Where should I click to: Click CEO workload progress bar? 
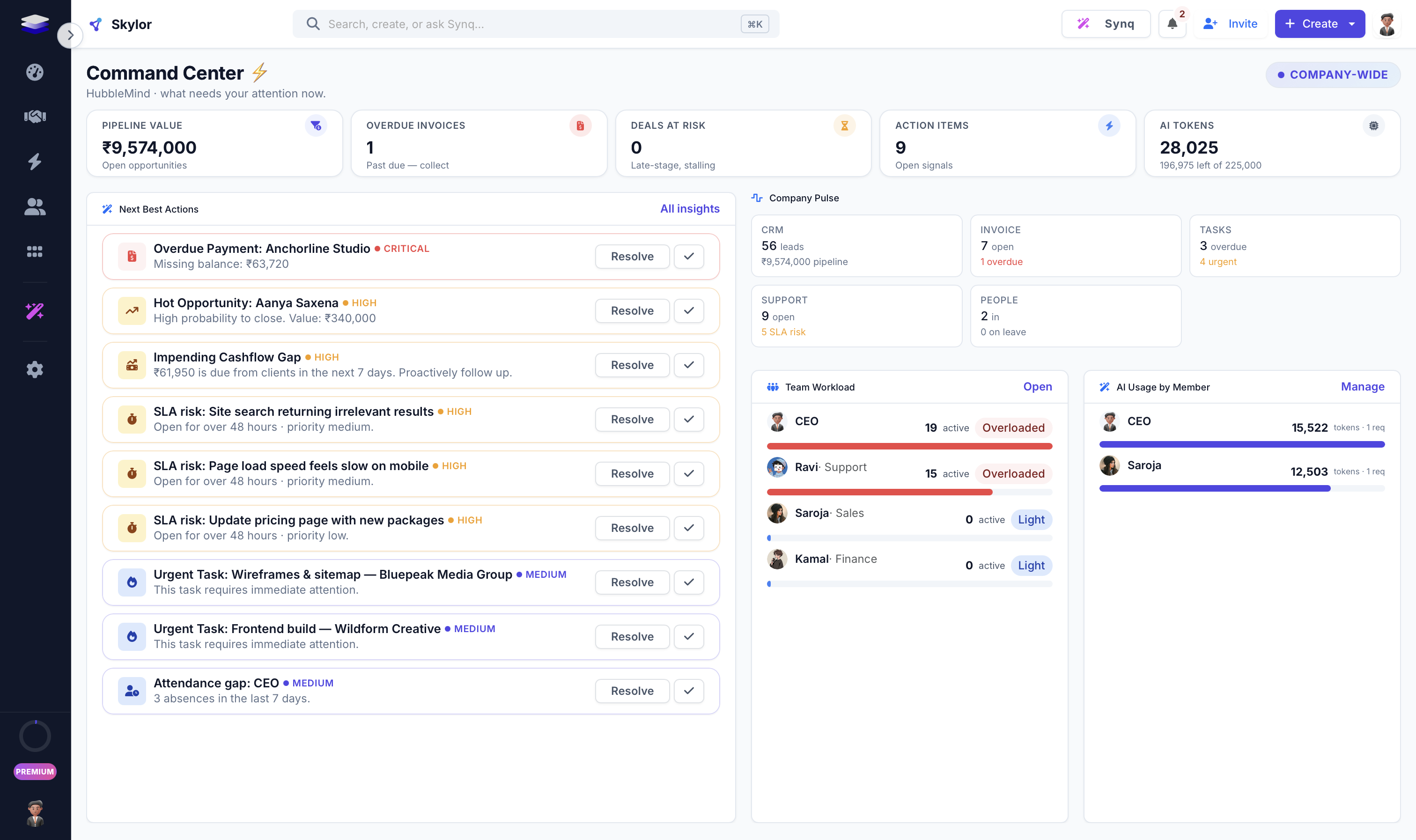click(x=909, y=446)
